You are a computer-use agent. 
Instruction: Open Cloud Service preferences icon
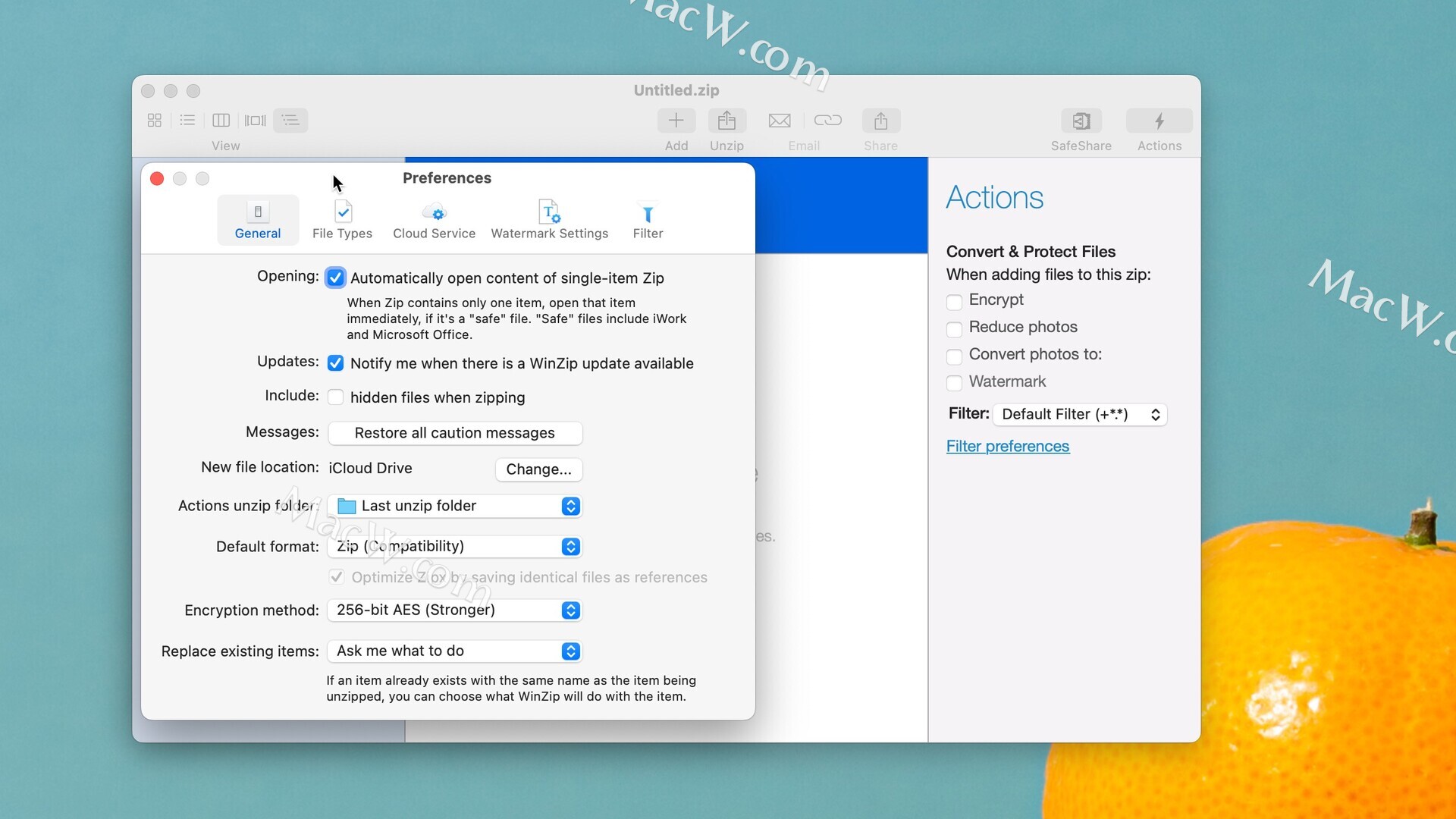point(435,213)
